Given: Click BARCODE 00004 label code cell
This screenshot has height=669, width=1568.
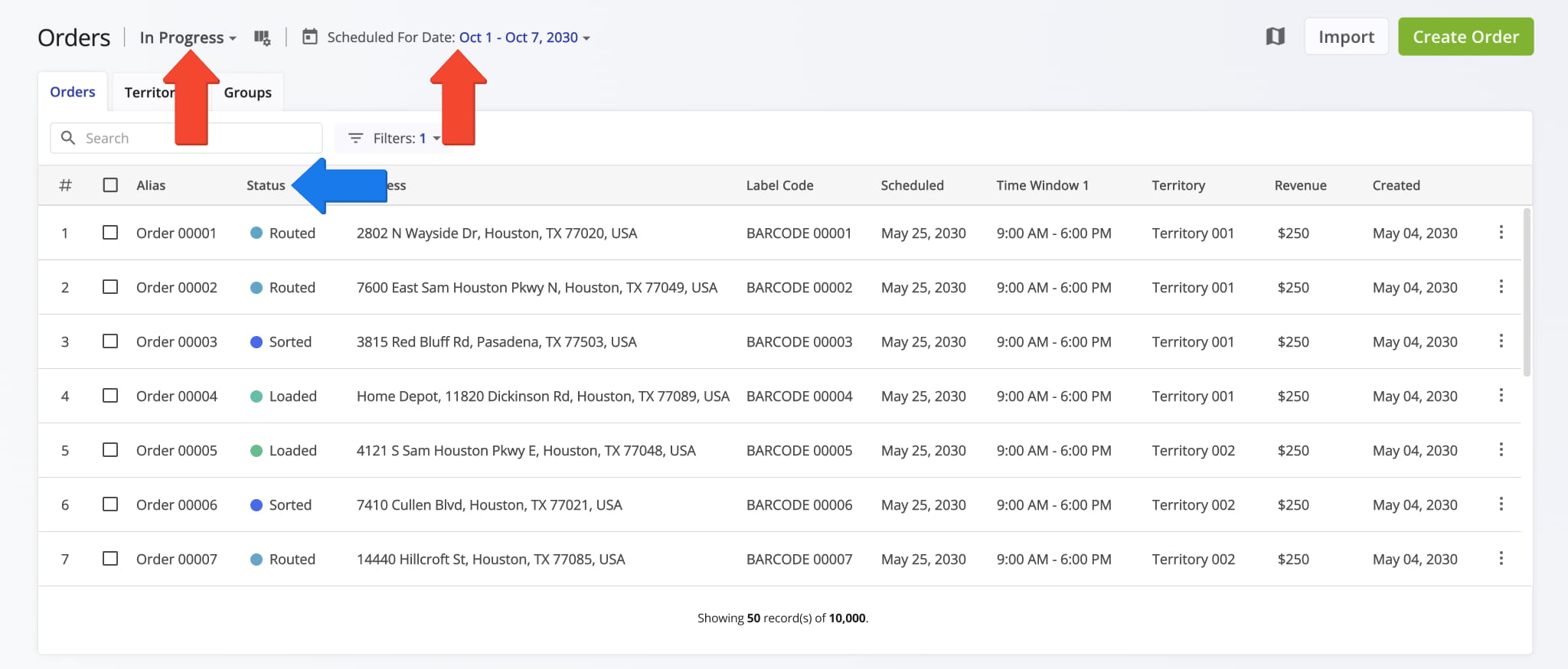Looking at the screenshot, I should 799,396.
